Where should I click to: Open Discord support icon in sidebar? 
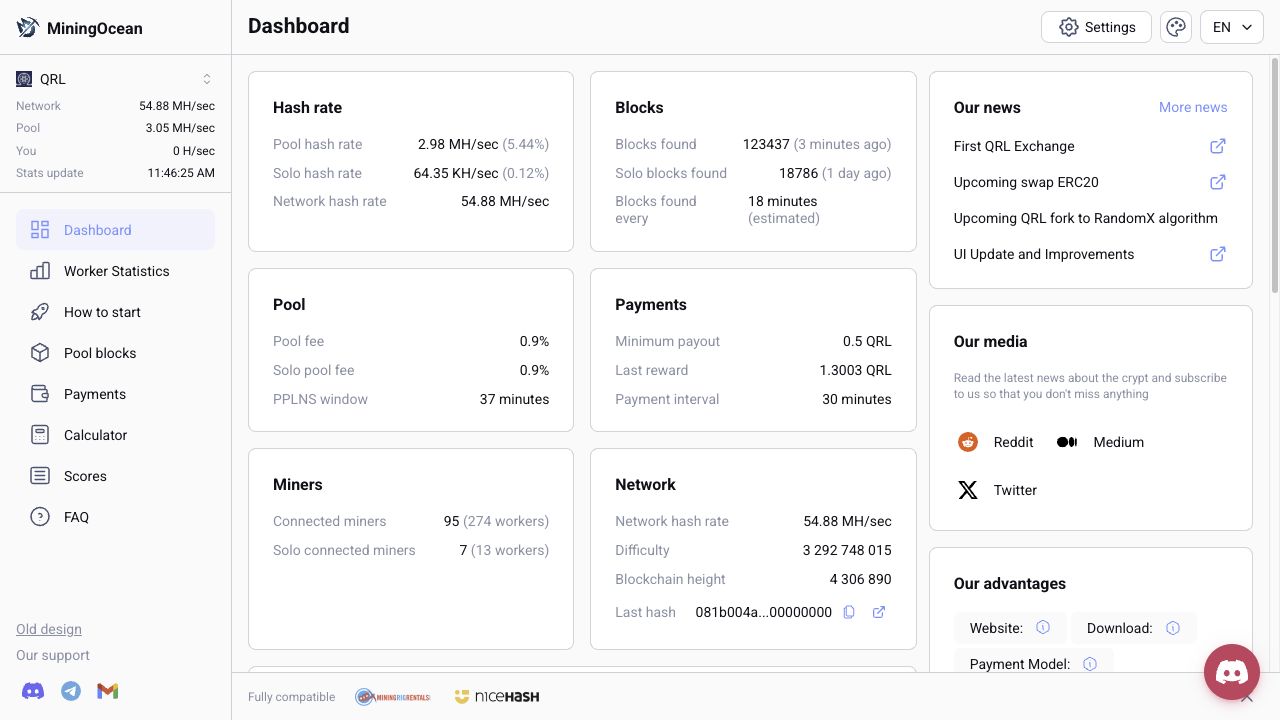(33, 691)
